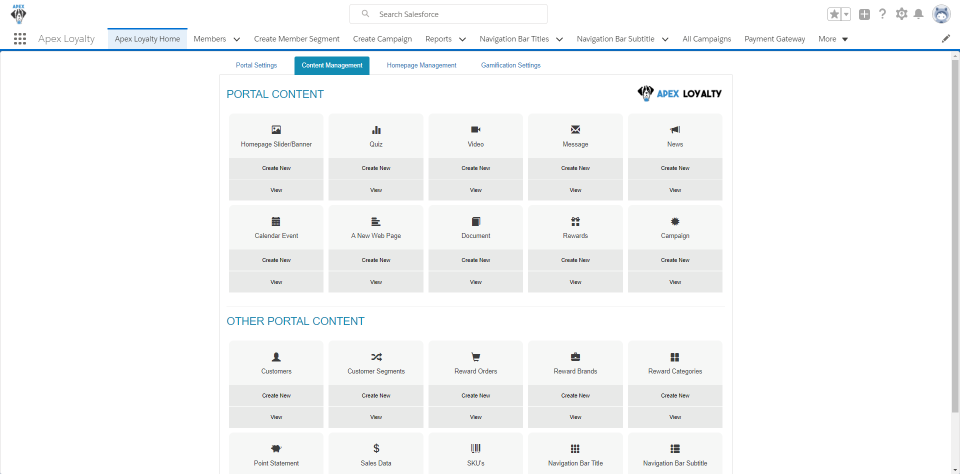Click the Apex Loyalty logo at top-left
Viewport: 960px width, 474px height.
pos(18,13)
